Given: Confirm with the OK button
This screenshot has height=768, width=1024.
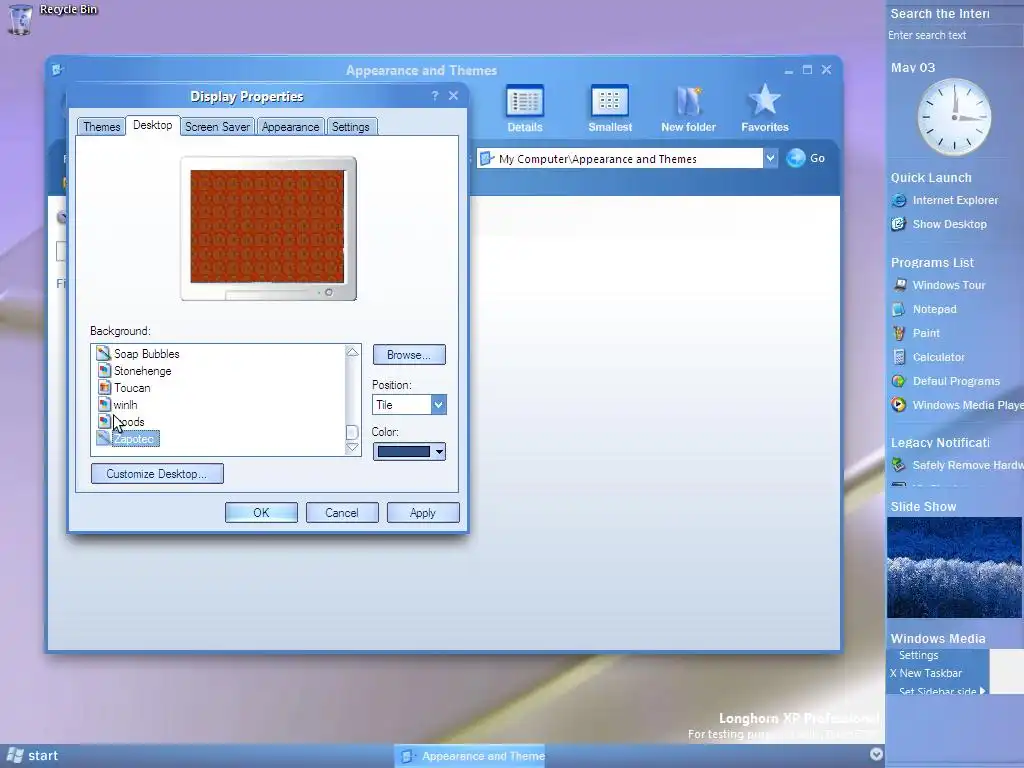Looking at the screenshot, I should (x=261, y=513).
